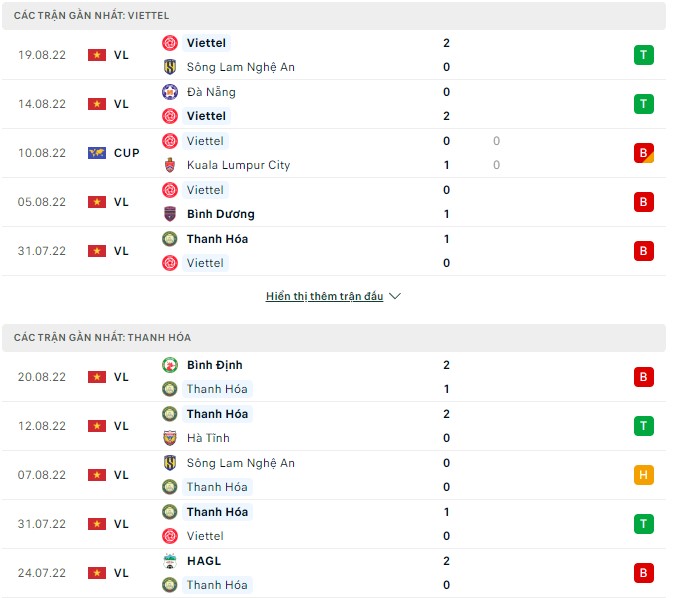This screenshot has height=598, width=673.
Task: Open the Các trận gần nhất: Viettel section header
Action: [92, 16]
